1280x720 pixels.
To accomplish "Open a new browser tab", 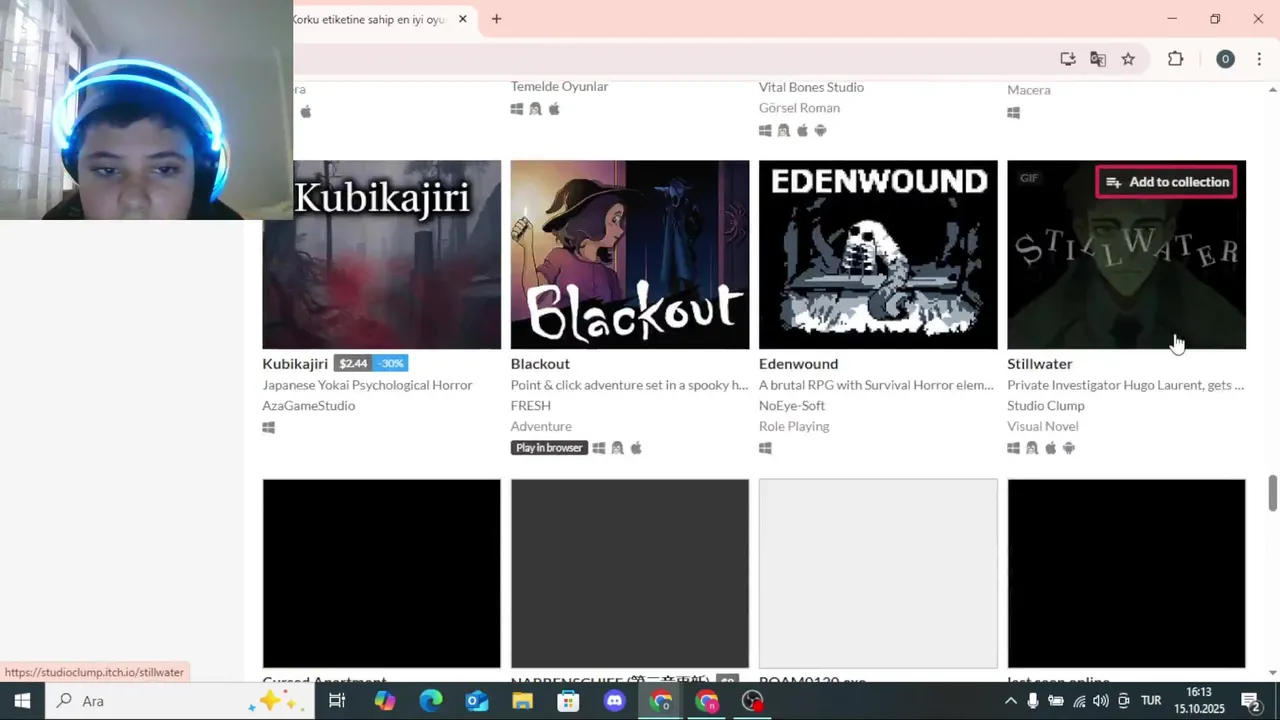I will click(x=496, y=19).
